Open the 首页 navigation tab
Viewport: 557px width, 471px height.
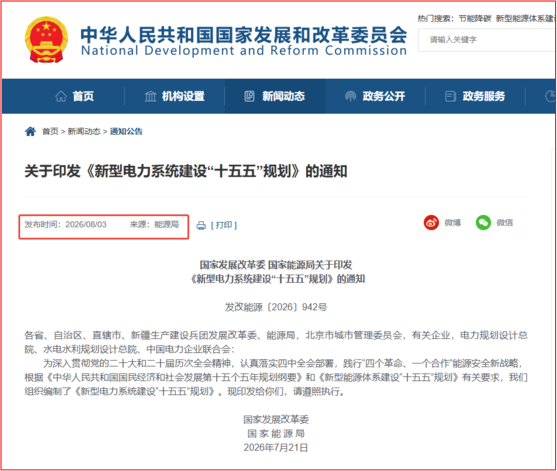[75, 96]
